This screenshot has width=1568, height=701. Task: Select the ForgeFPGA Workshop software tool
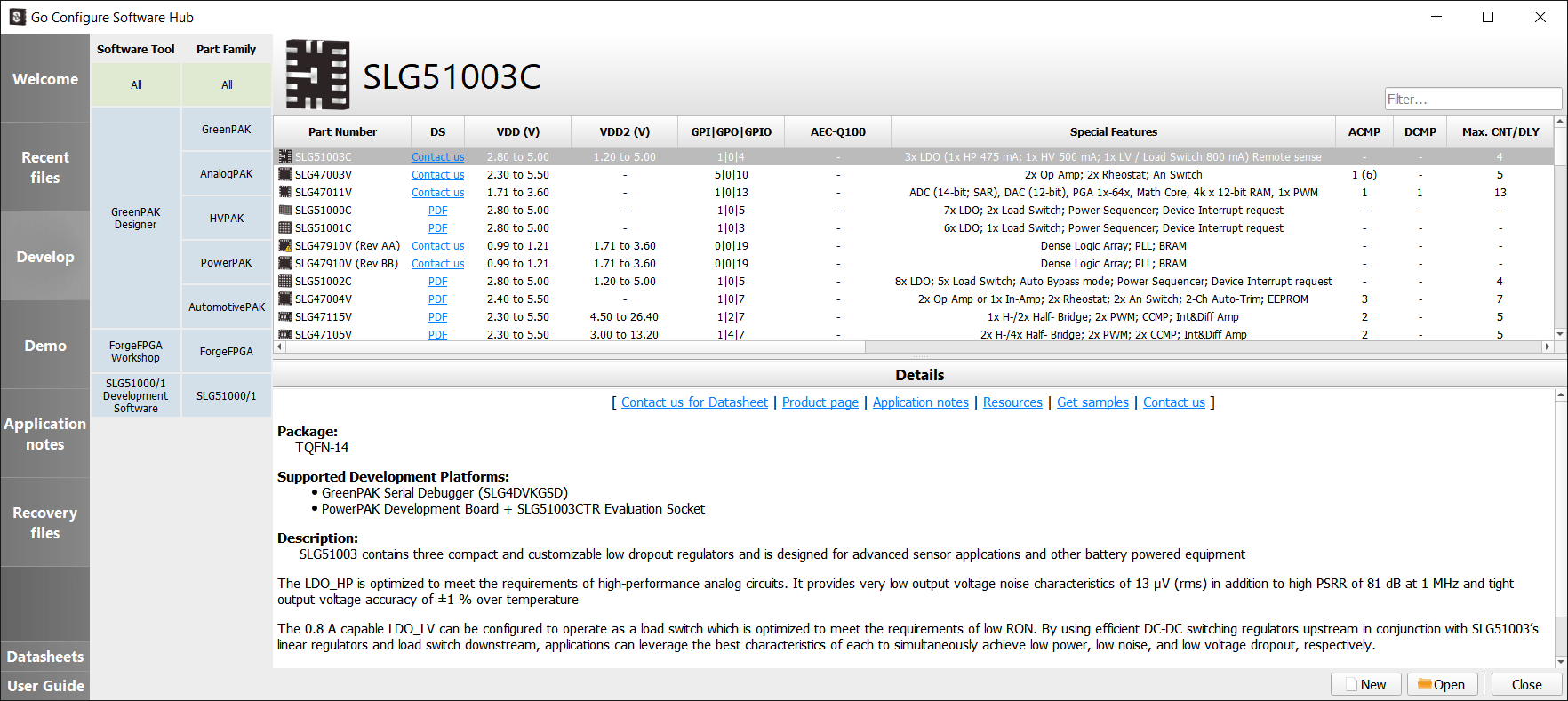(136, 352)
